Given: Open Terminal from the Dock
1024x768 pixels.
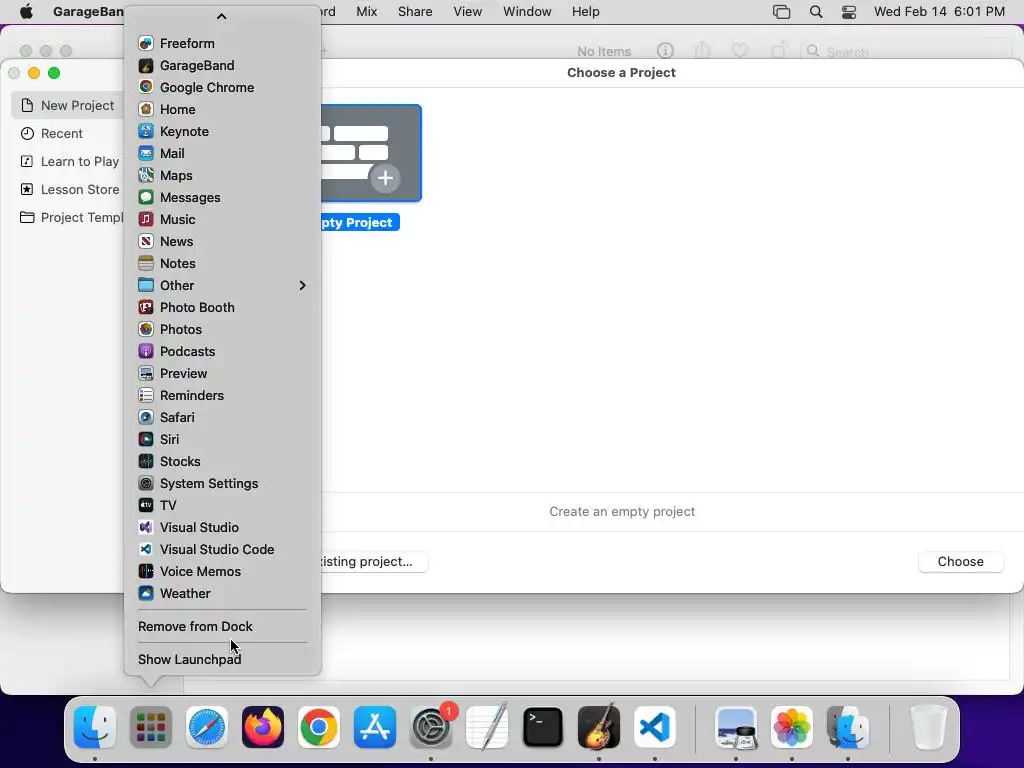Looking at the screenshot, I should [543, 727].
